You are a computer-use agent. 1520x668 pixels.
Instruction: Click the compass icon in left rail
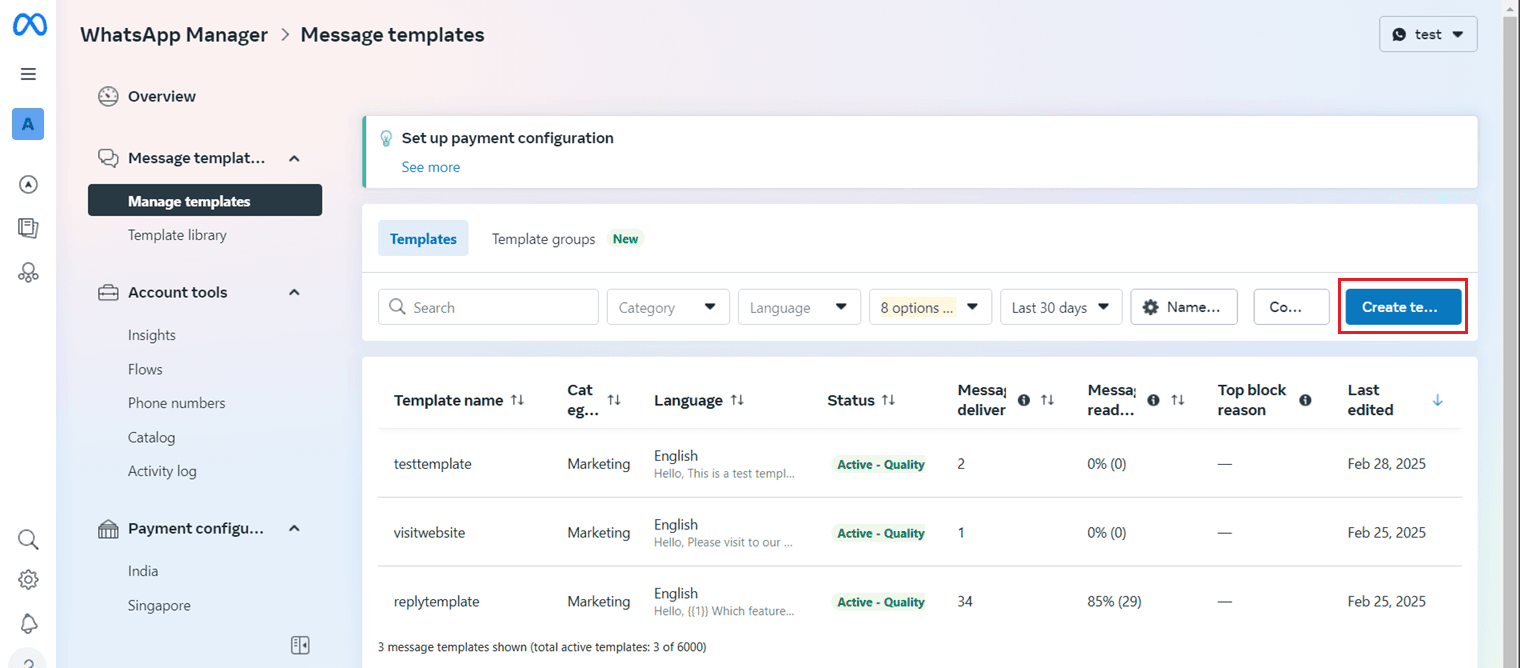28,184
